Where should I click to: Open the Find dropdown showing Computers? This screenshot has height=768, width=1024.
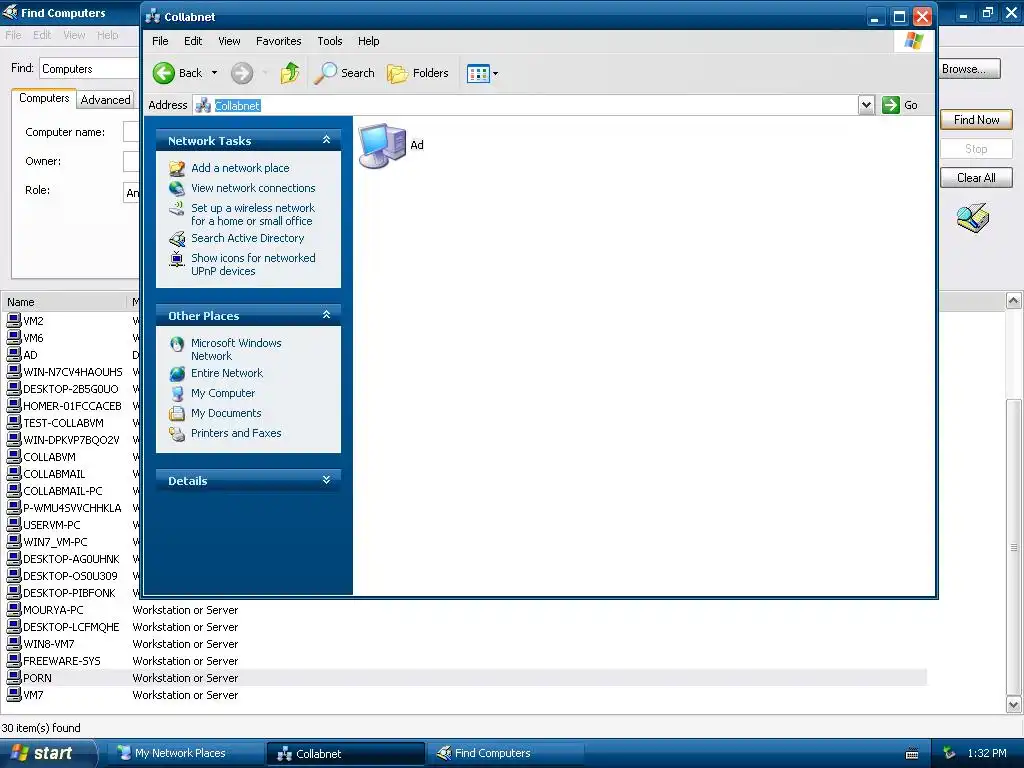(89, 69)
